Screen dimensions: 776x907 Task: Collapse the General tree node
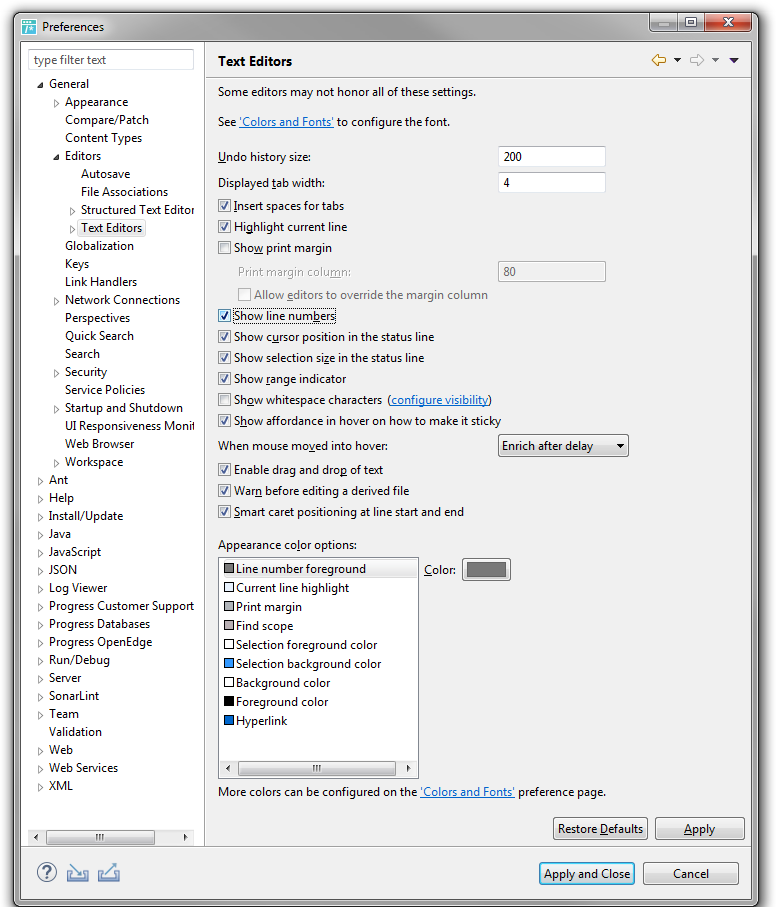coord(40,85)
